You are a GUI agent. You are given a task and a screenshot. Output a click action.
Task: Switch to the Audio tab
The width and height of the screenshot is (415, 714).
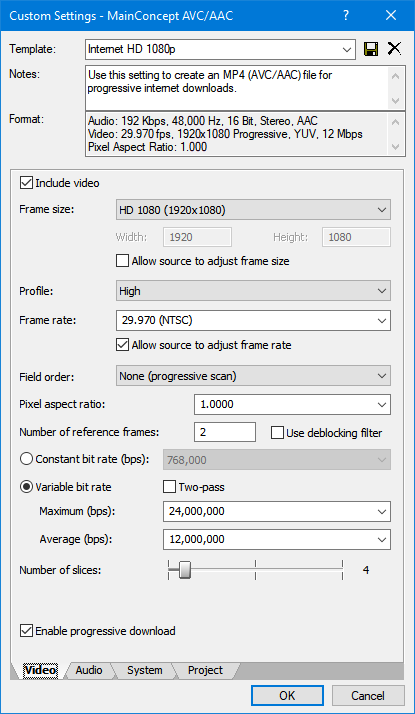(x=89, y=670)
